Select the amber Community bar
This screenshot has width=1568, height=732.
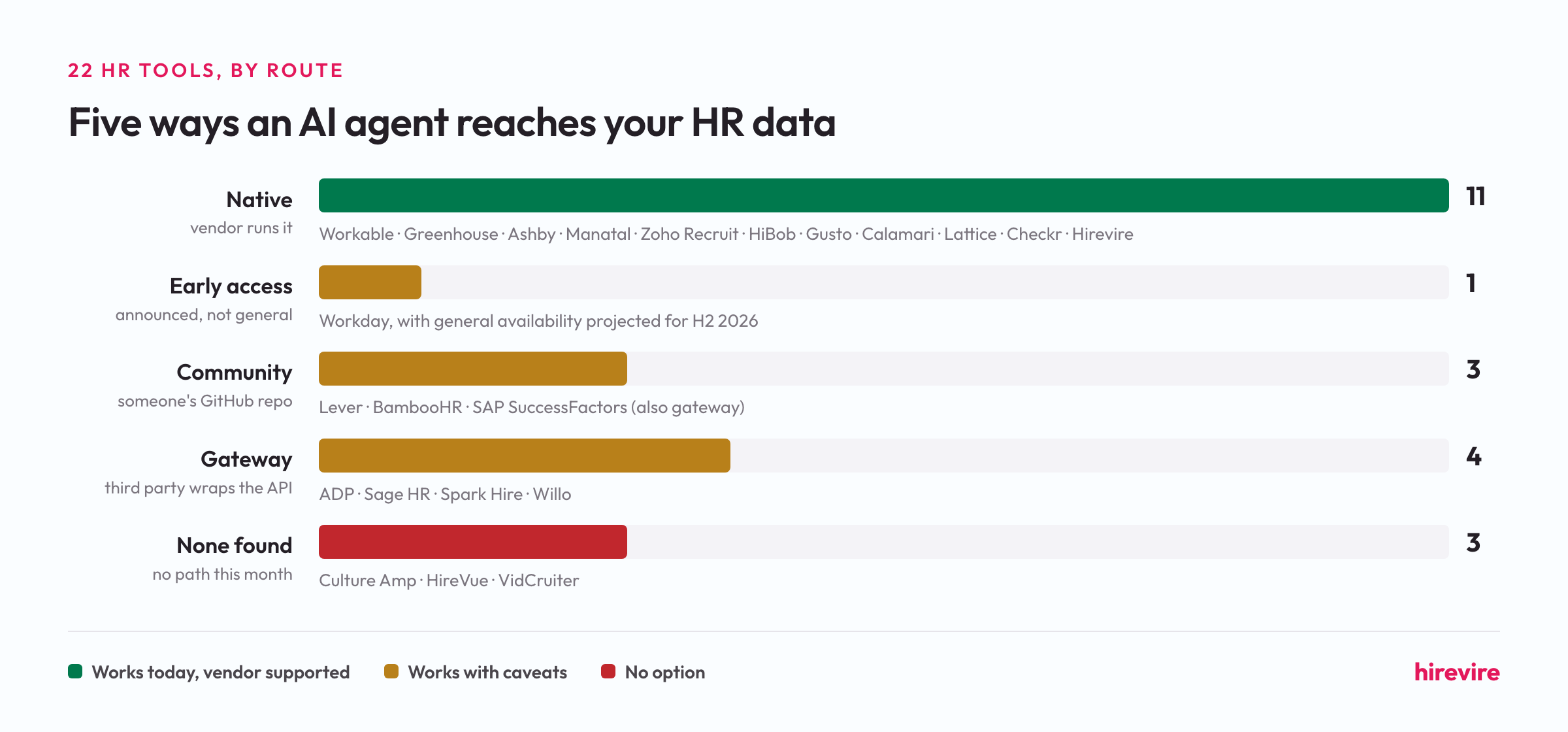(x=473, y=369)
